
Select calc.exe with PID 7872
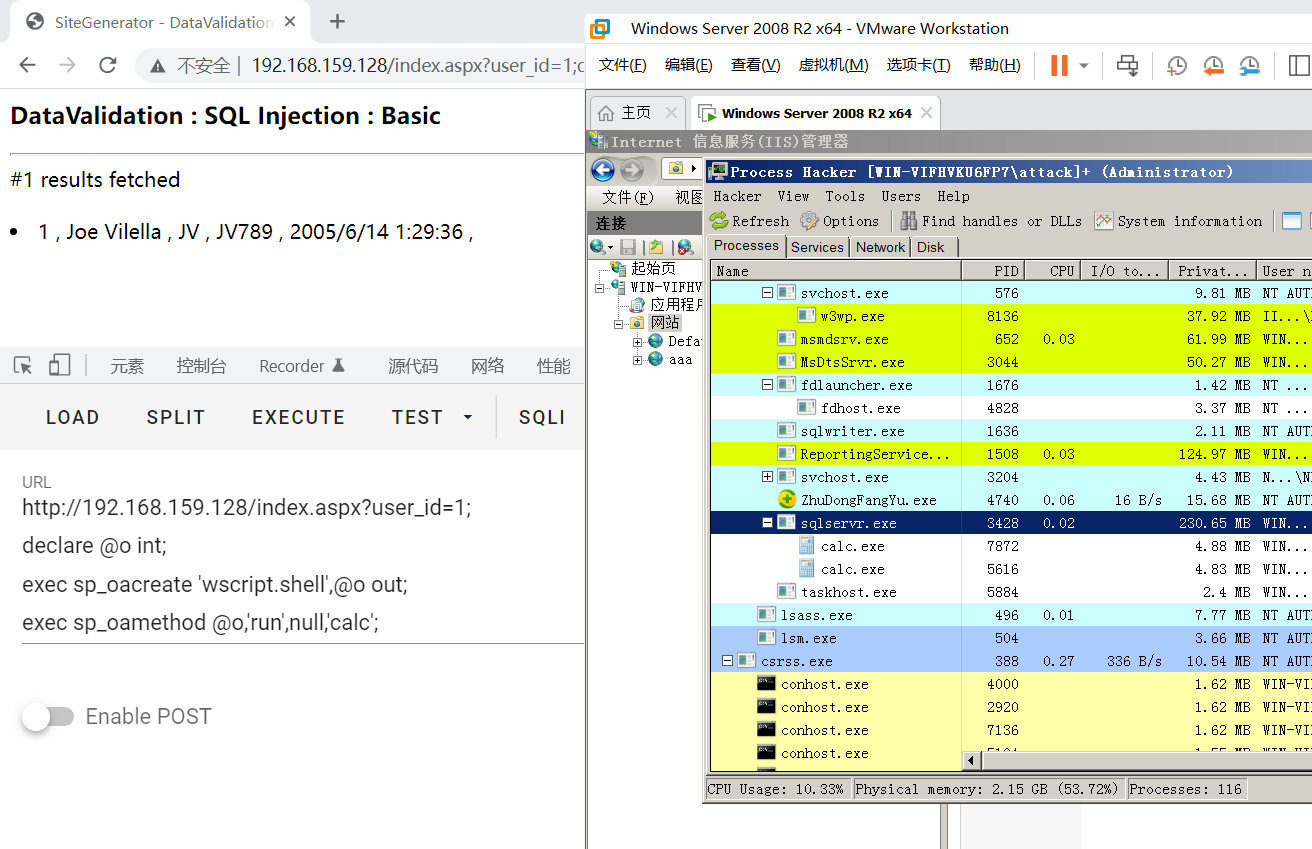tap(1011, 546)
